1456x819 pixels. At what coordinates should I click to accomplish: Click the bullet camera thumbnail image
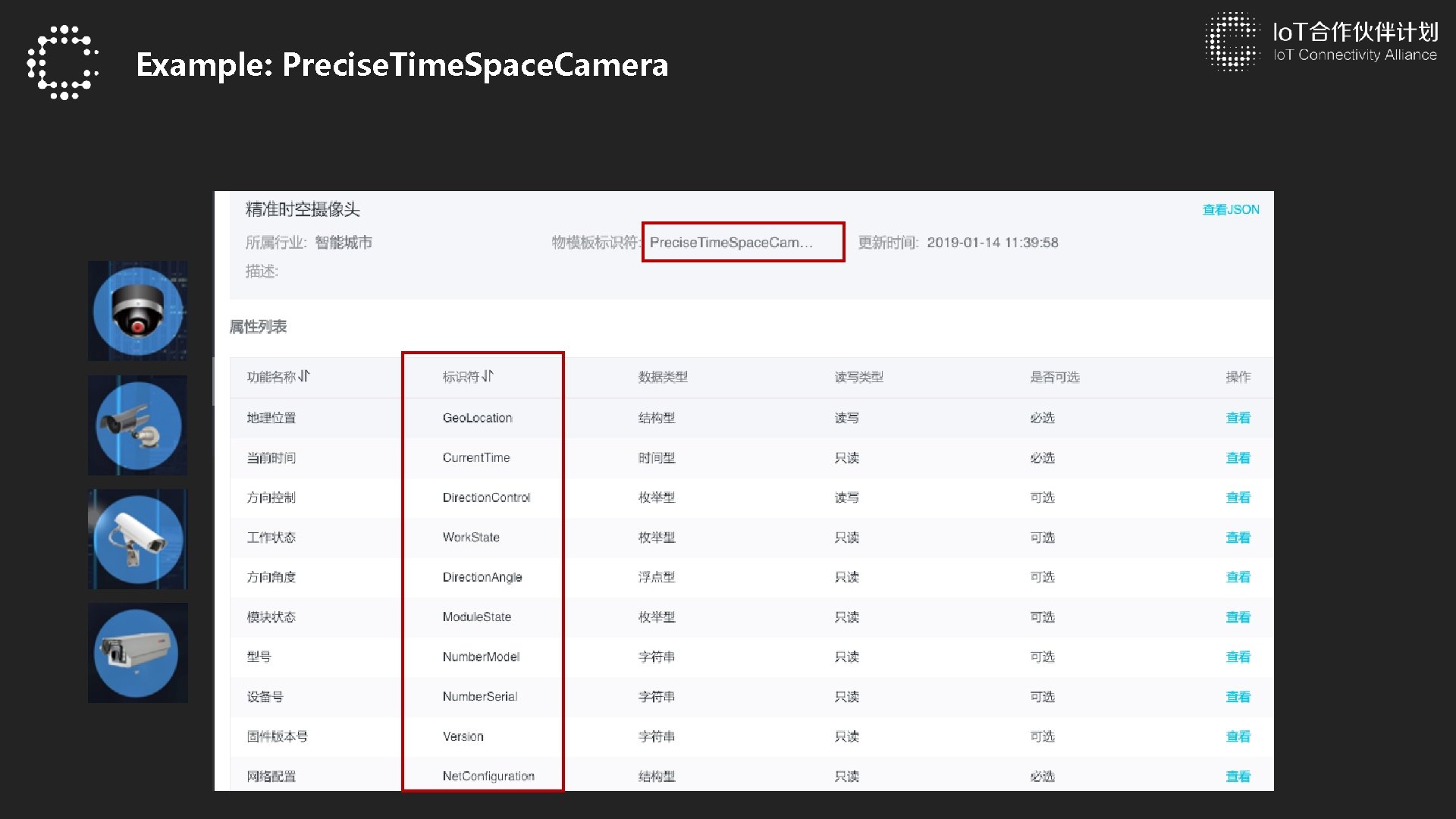pos(137,425)
